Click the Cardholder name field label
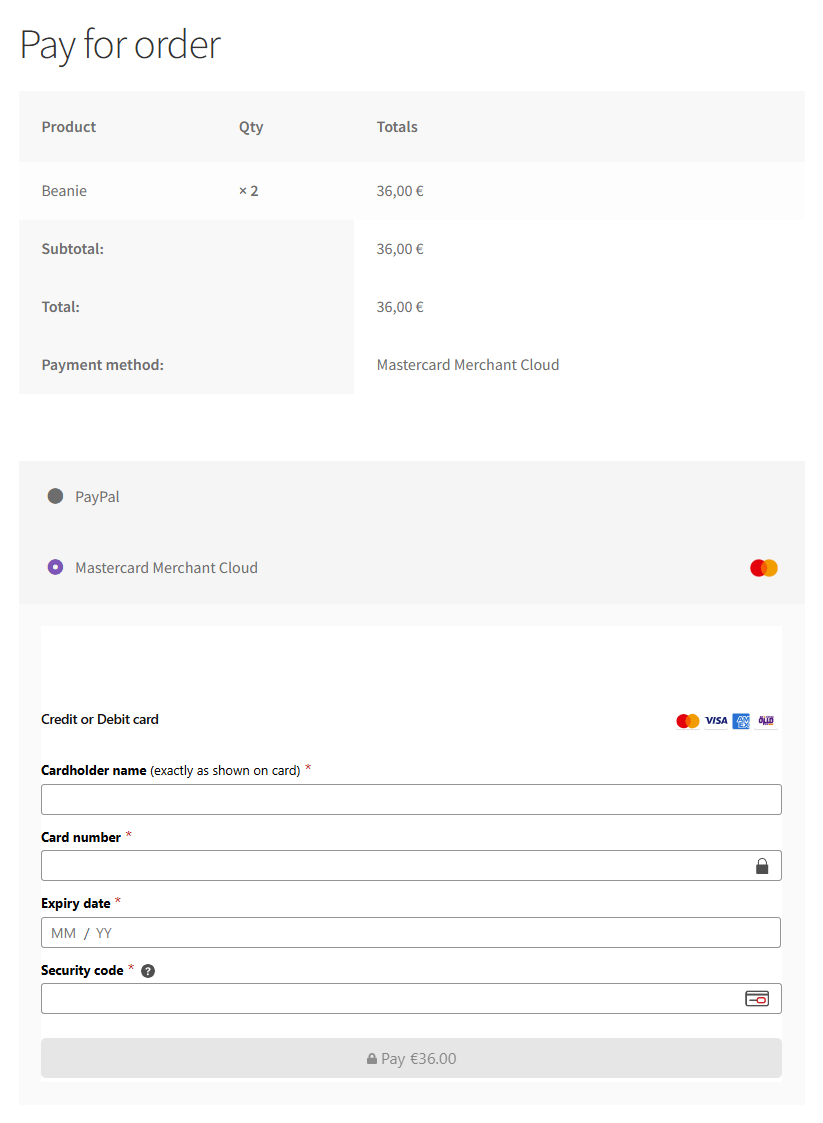This screenshot has width=823, height=1123. click(x=95, y=771)
